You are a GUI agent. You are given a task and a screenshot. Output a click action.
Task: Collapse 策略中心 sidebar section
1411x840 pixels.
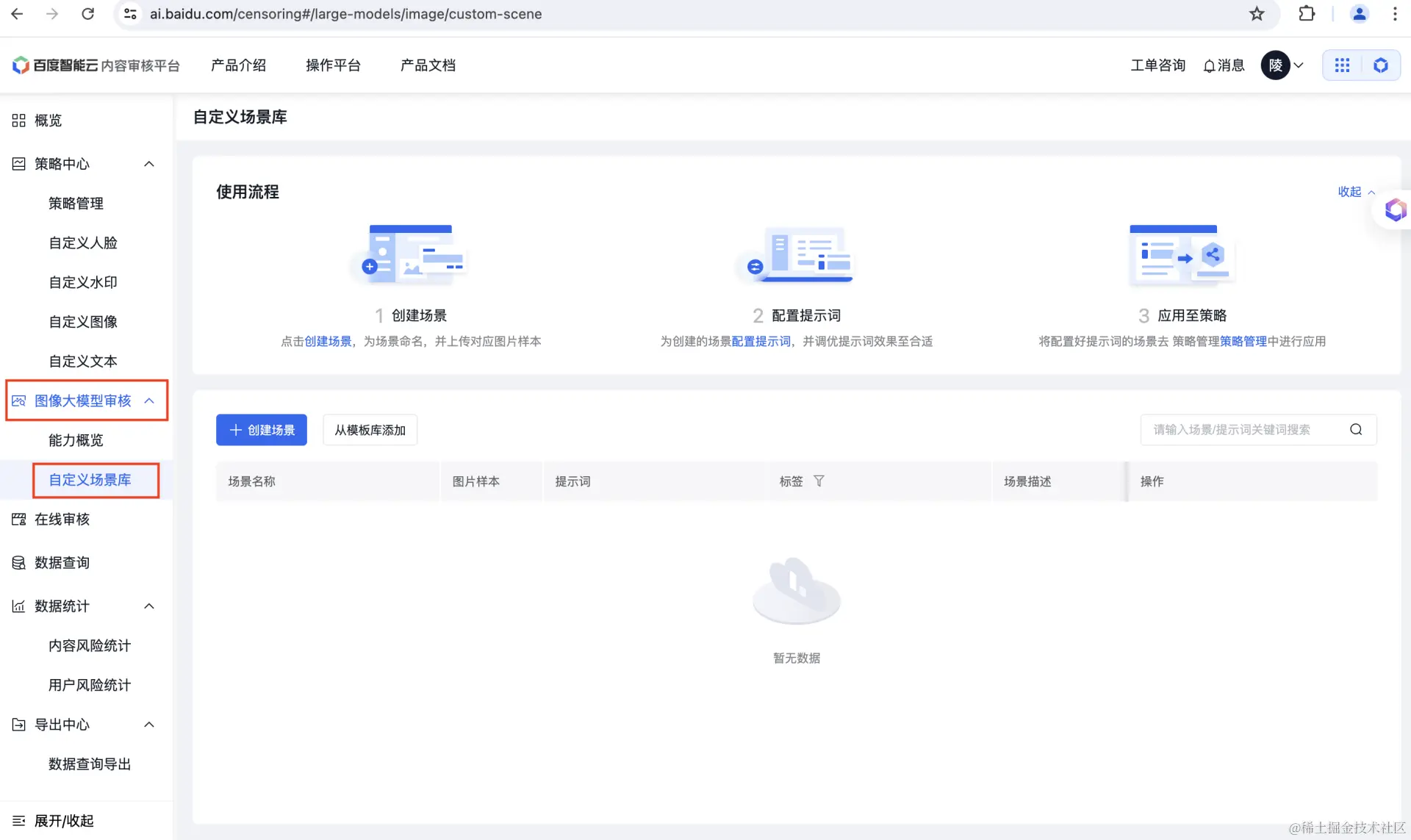point(149,164)
